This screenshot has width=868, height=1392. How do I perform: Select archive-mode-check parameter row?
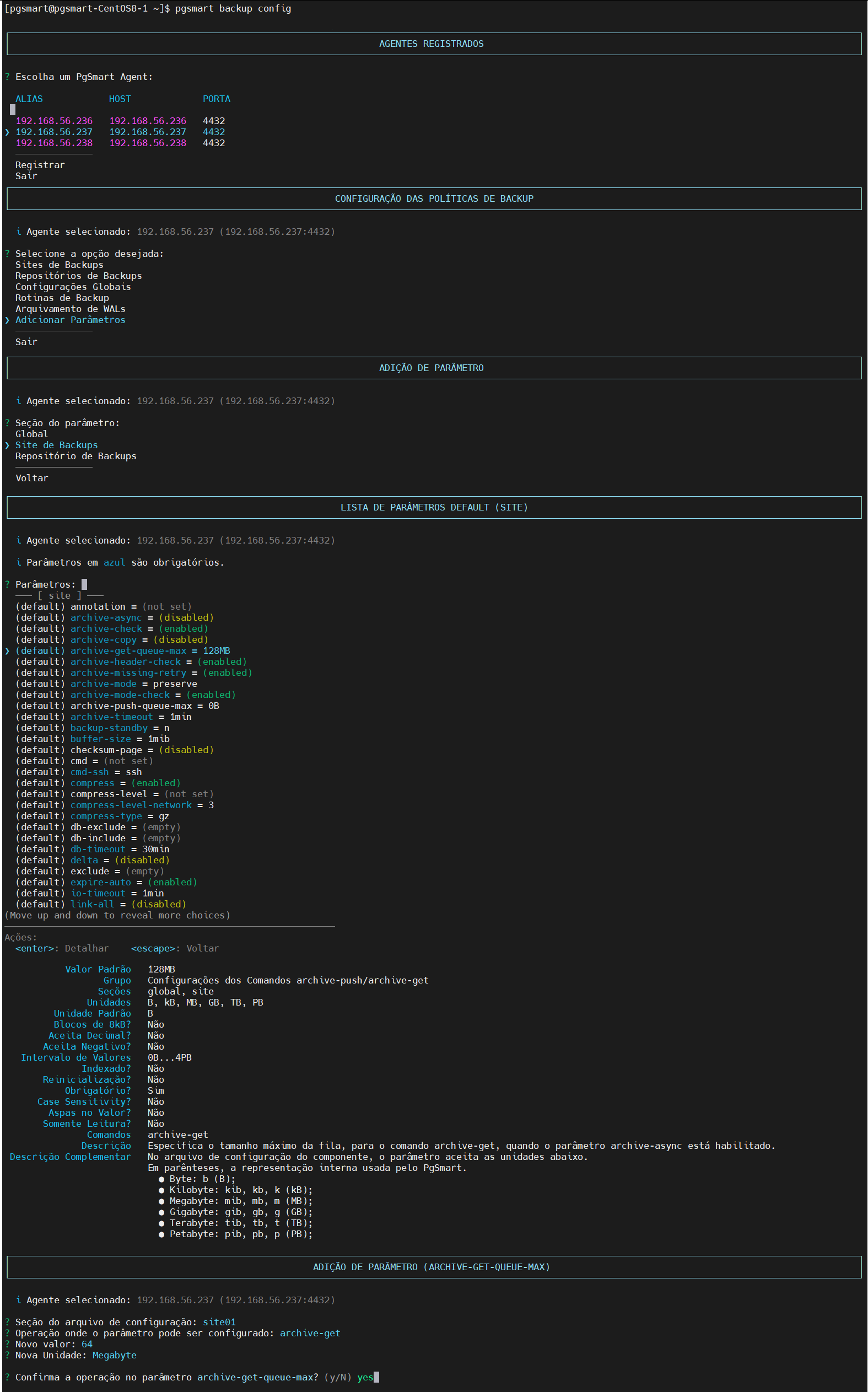tap(126, 695)
